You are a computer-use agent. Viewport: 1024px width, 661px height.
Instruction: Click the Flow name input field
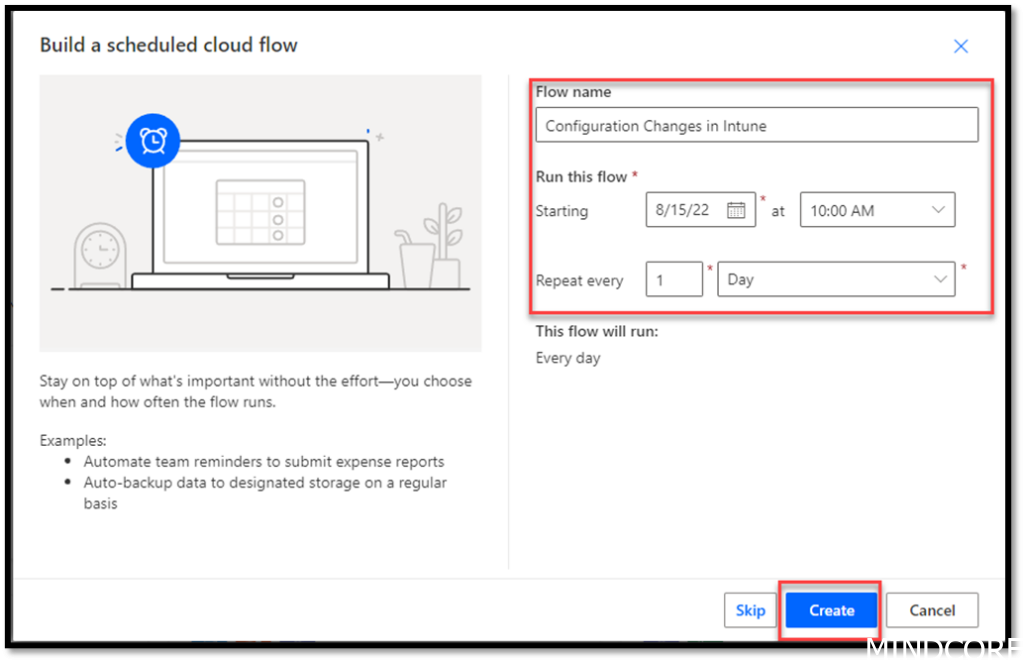(756, 125)
